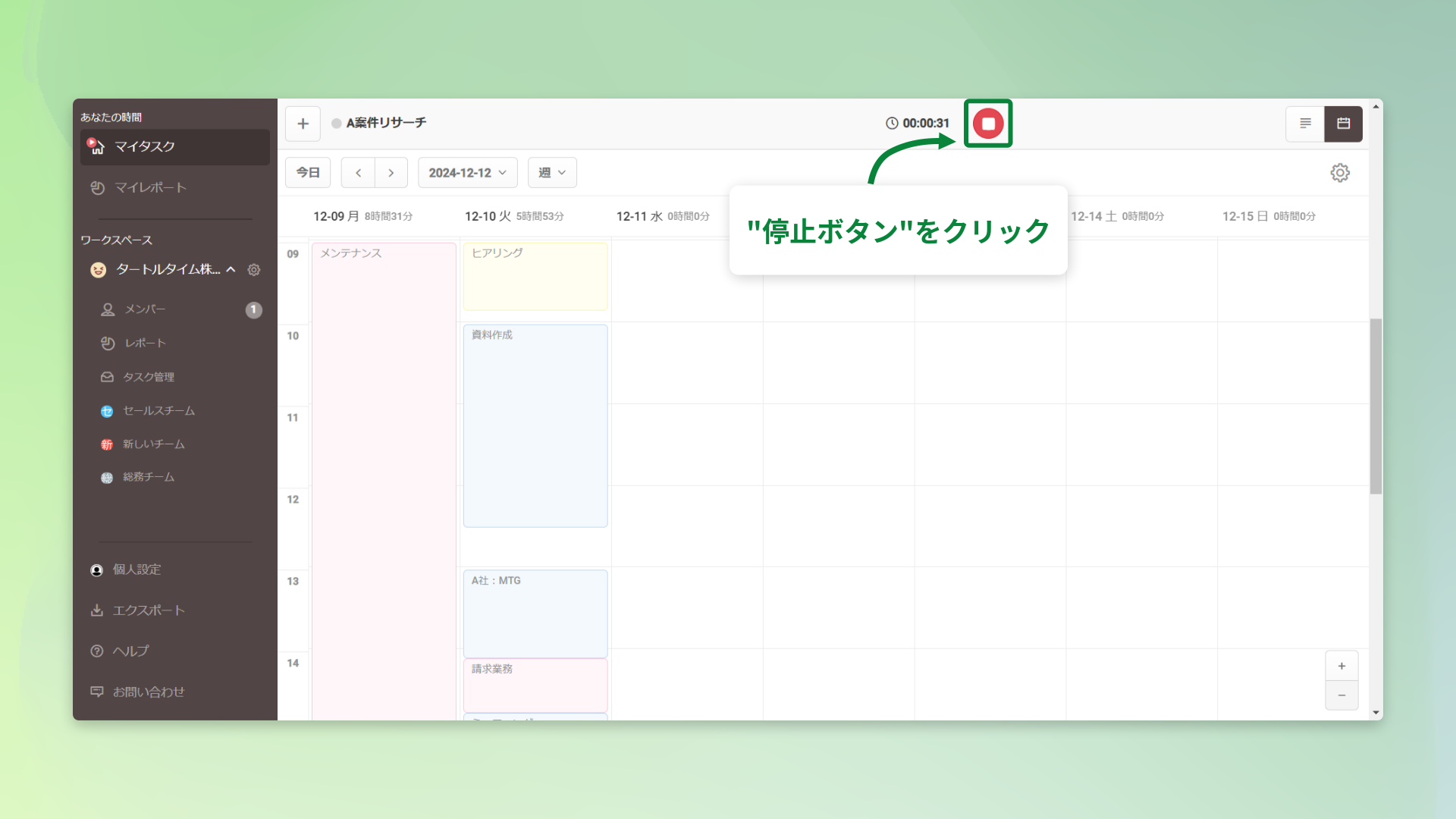Click the red stop button to end tracking
1456x819 pixels.
987,124
